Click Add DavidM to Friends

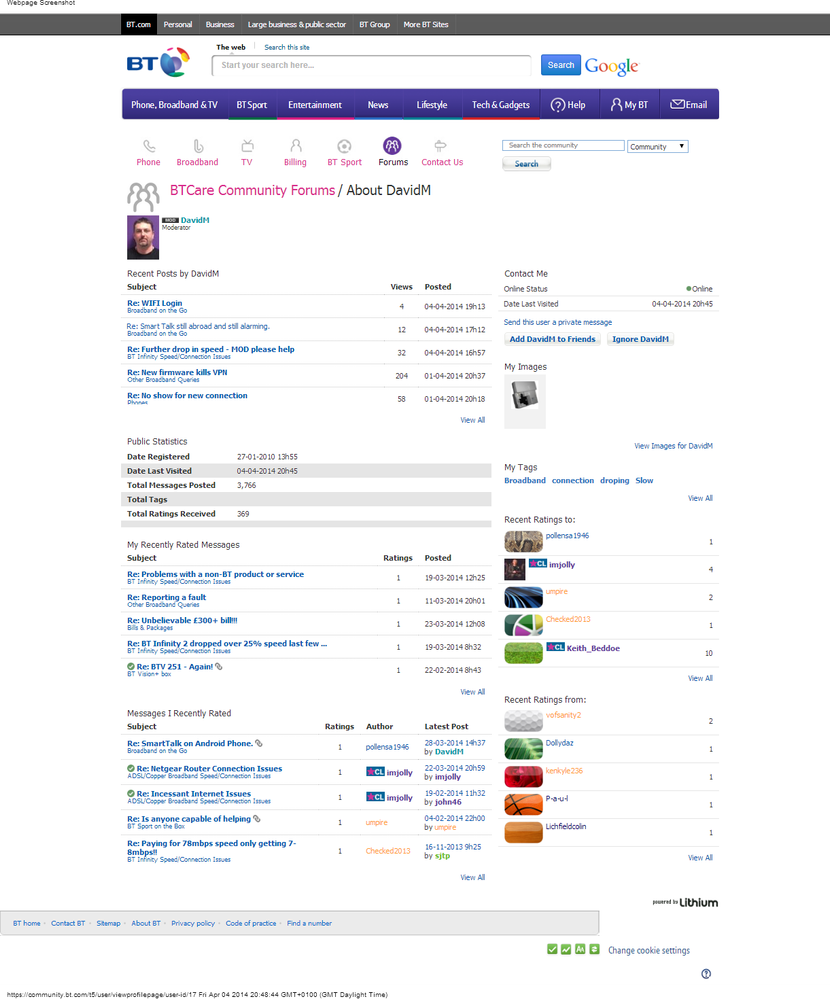552,339
